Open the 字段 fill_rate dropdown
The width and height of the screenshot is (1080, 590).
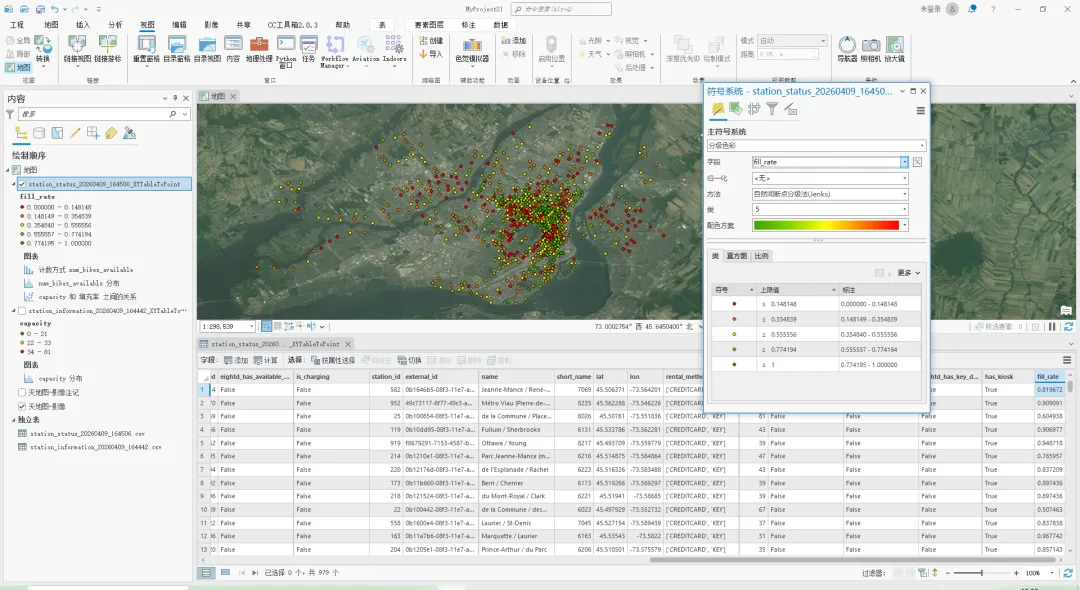click(x=903, y=161)
